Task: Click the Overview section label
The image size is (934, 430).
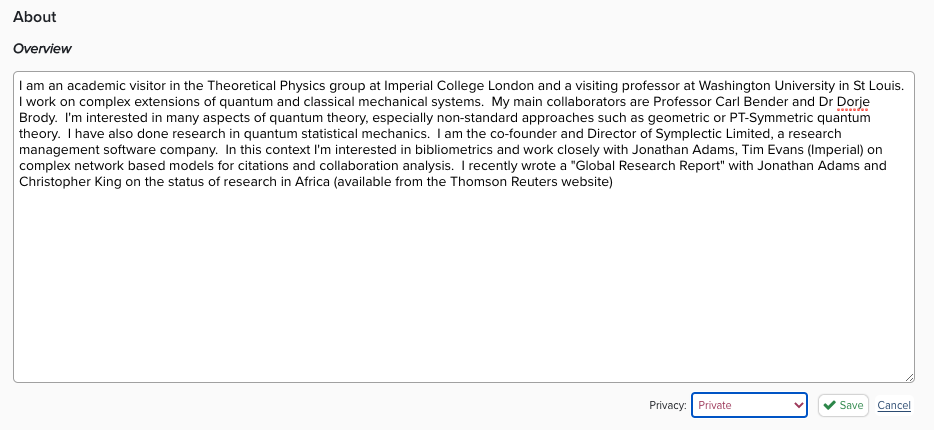Action: (x=42, y=48)
